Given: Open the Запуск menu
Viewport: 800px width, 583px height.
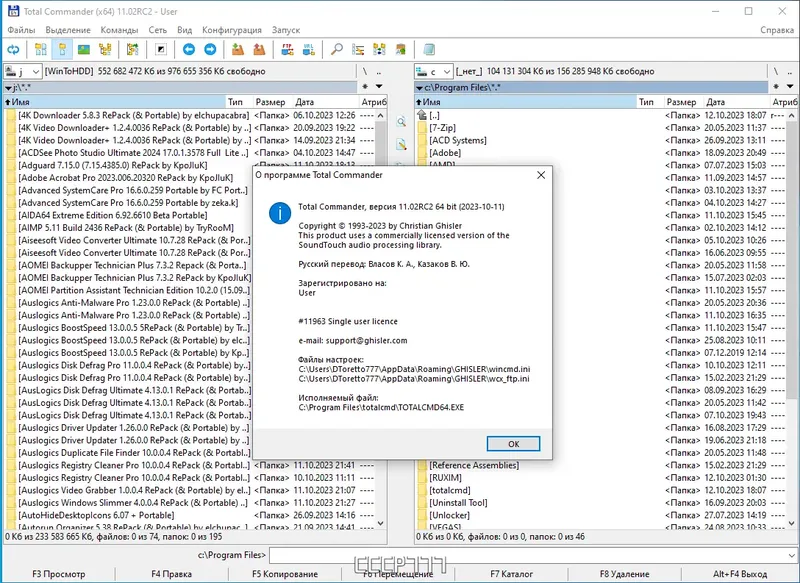Looking at the screenshot, I should click(286, 30).
